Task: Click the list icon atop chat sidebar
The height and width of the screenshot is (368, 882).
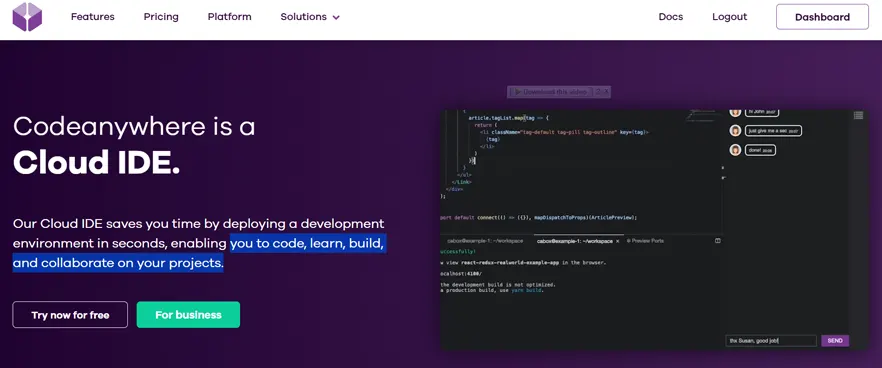Action: 858,115
